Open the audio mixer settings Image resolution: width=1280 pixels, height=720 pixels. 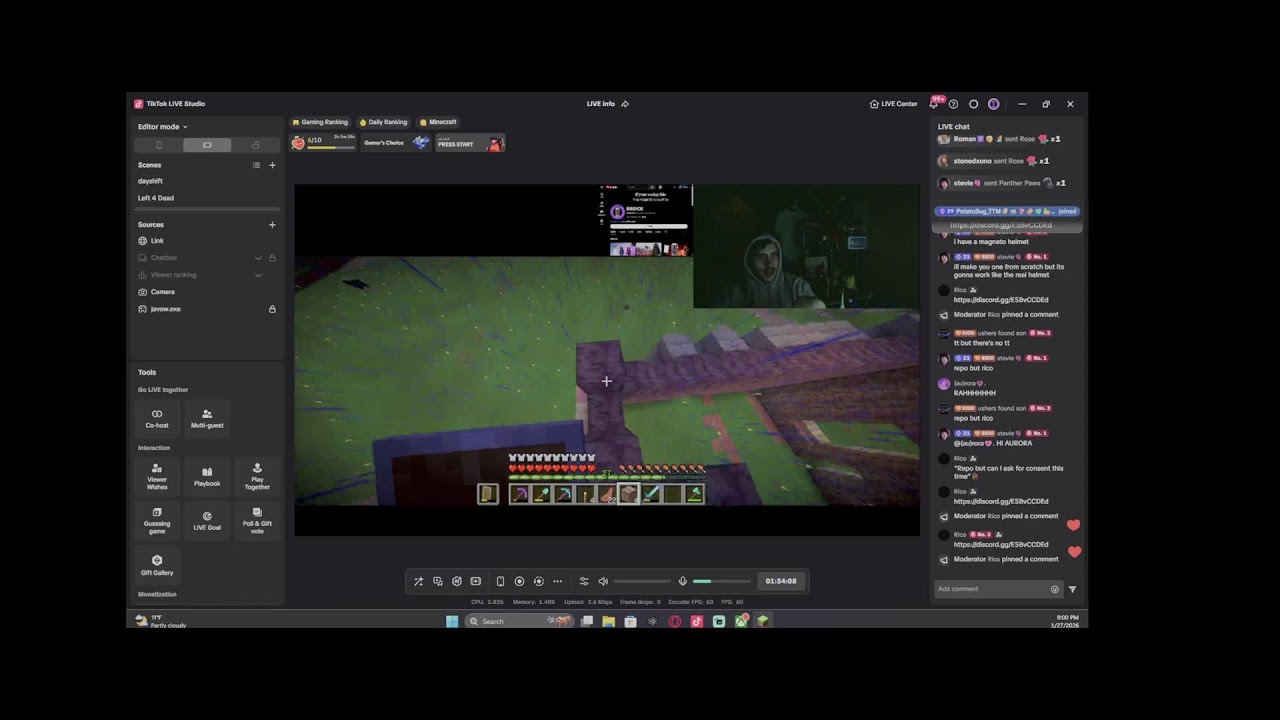point(584,581)
